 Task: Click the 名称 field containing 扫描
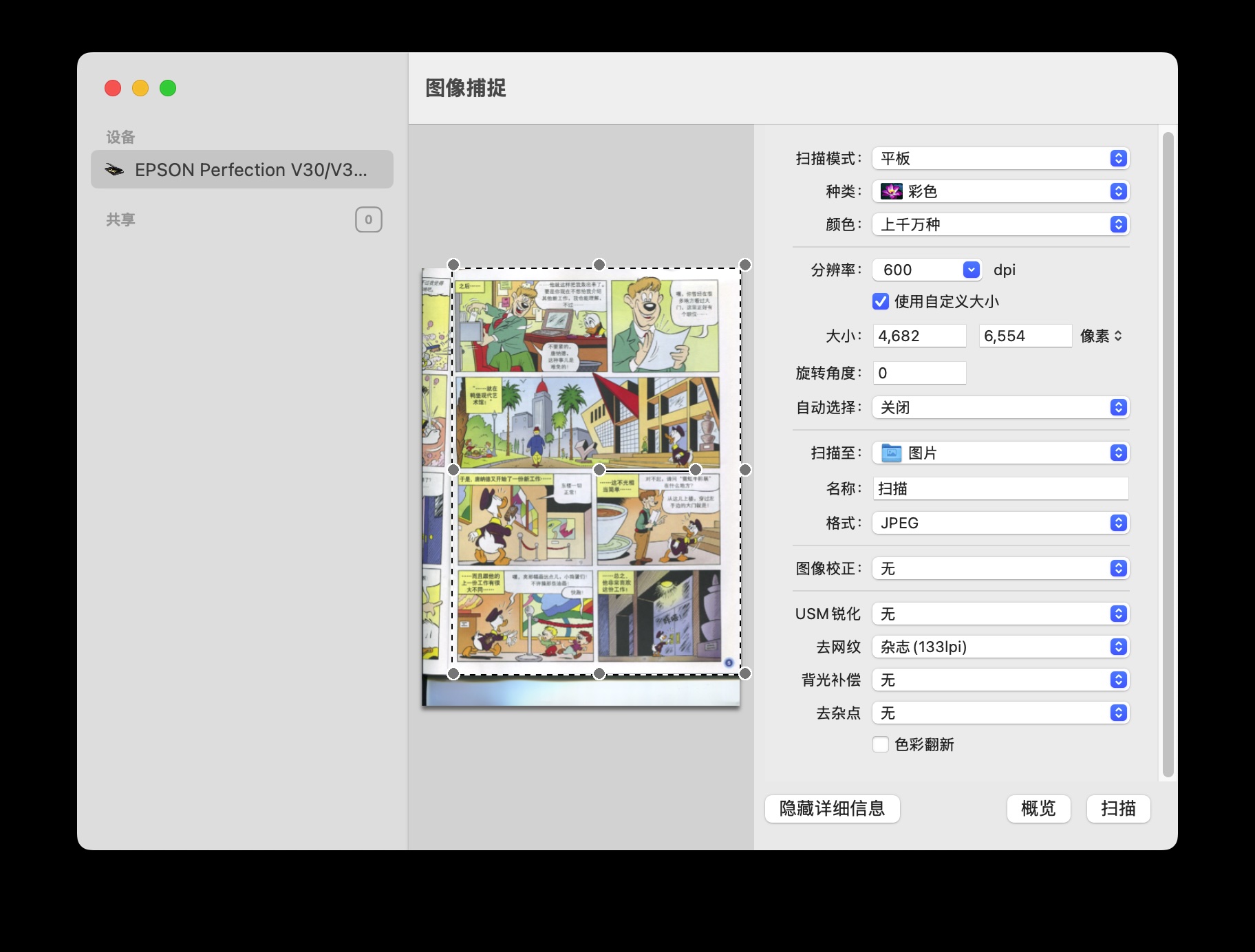click(998, 488)
